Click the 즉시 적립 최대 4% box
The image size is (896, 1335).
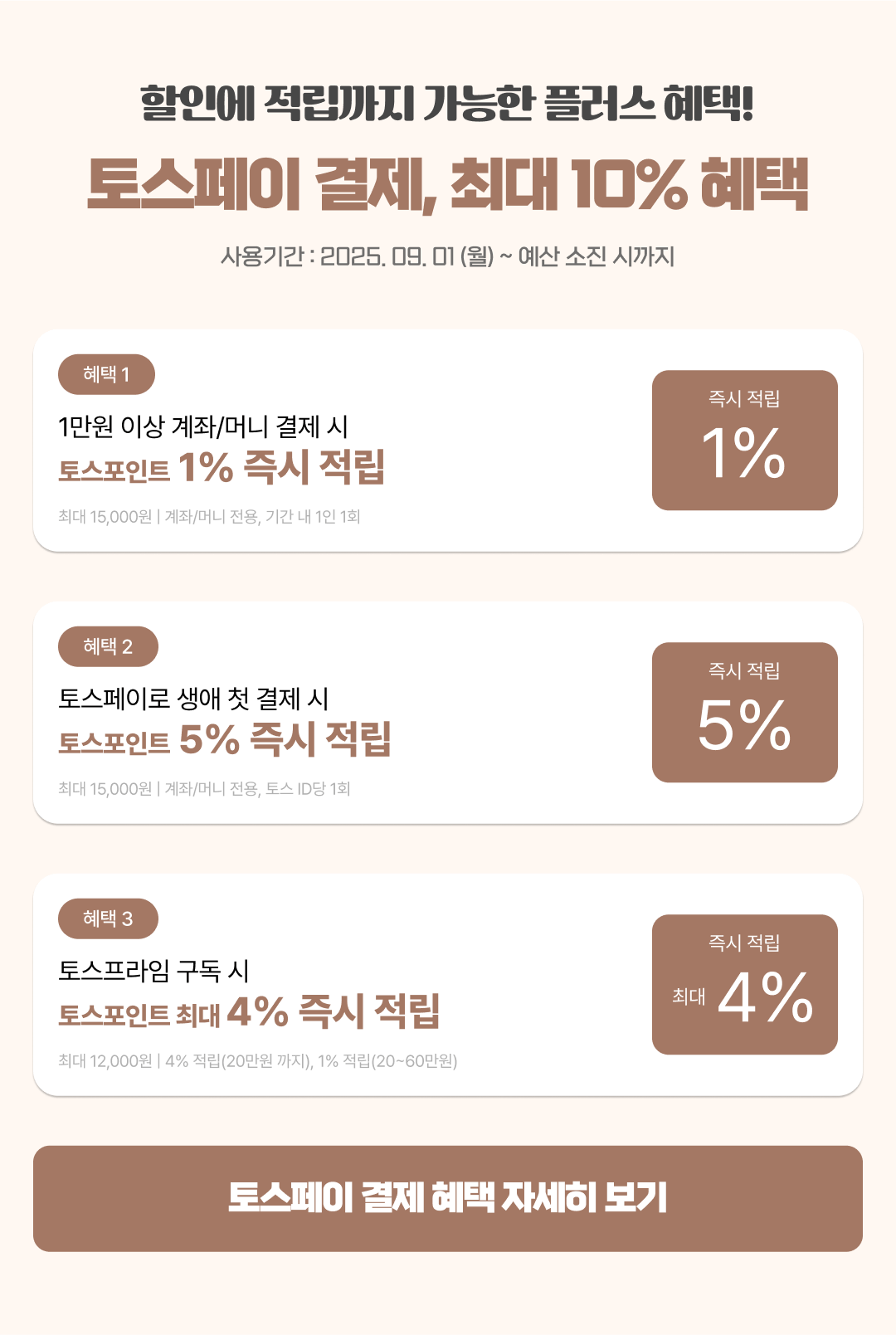pyautogui.click(x=745, y=984)
